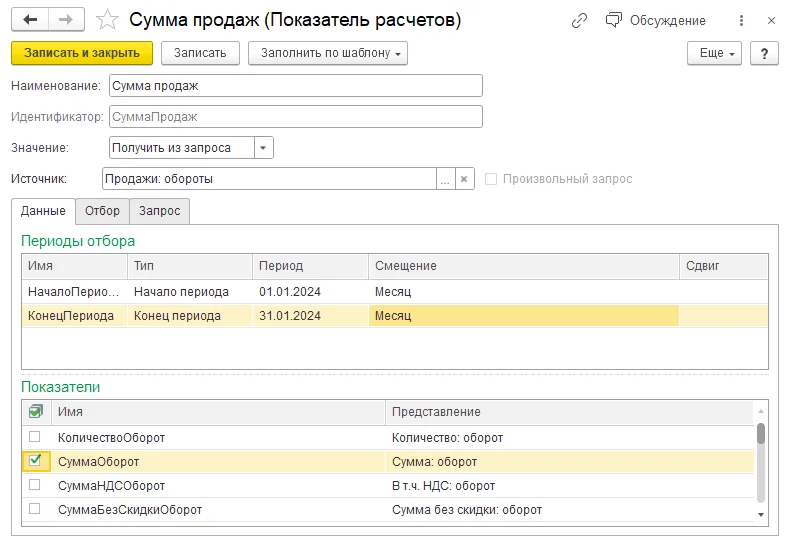Click the Имя header in Показатели table
Image resolution: width=787 pixels, height=543 pixels.
(x=218, y=412)
